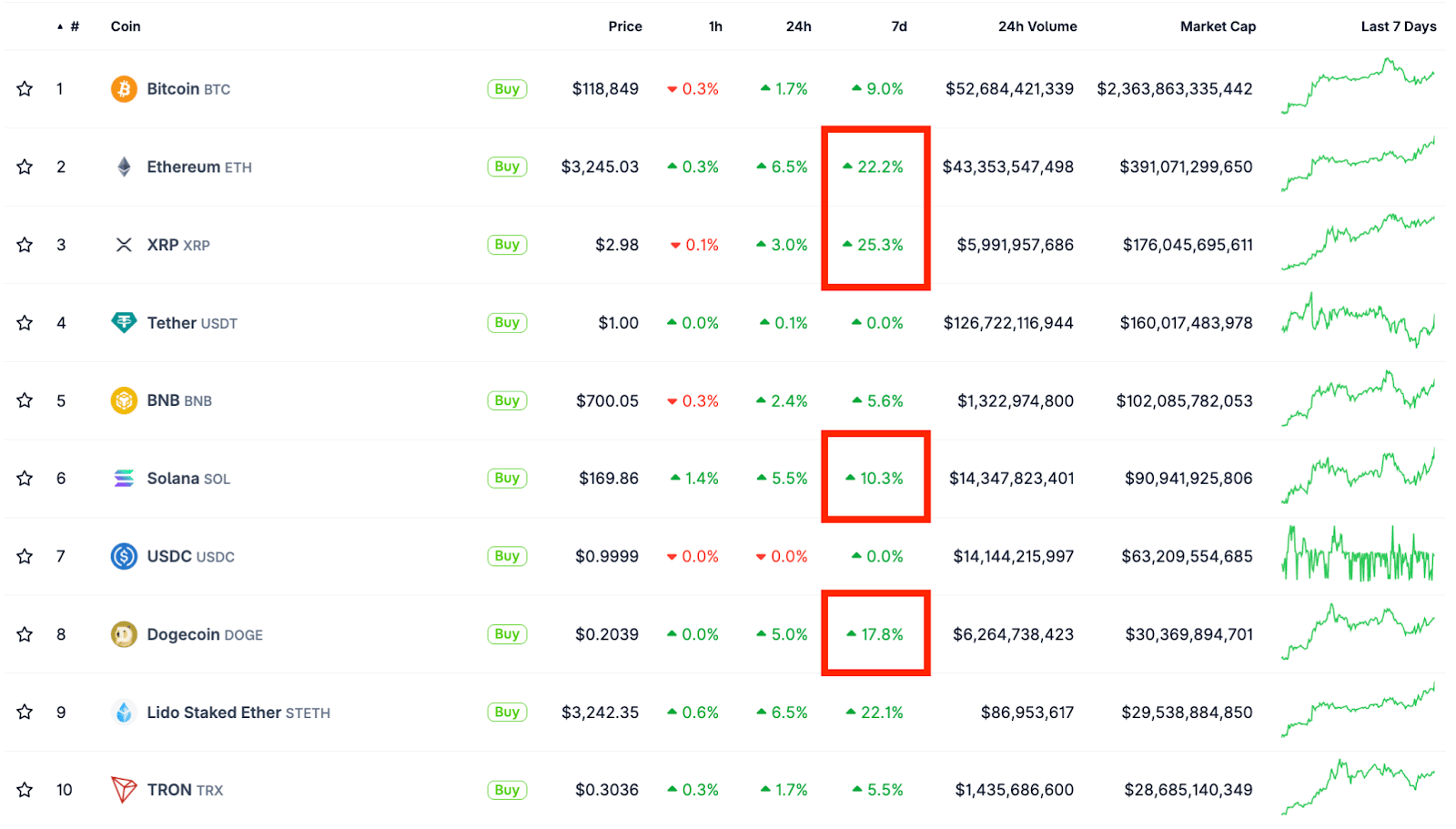The height and width of the screenshot is (829, 1456).
Task: Open Bitcoin's 7-day sparkline chart
Action: (1358, 86)
